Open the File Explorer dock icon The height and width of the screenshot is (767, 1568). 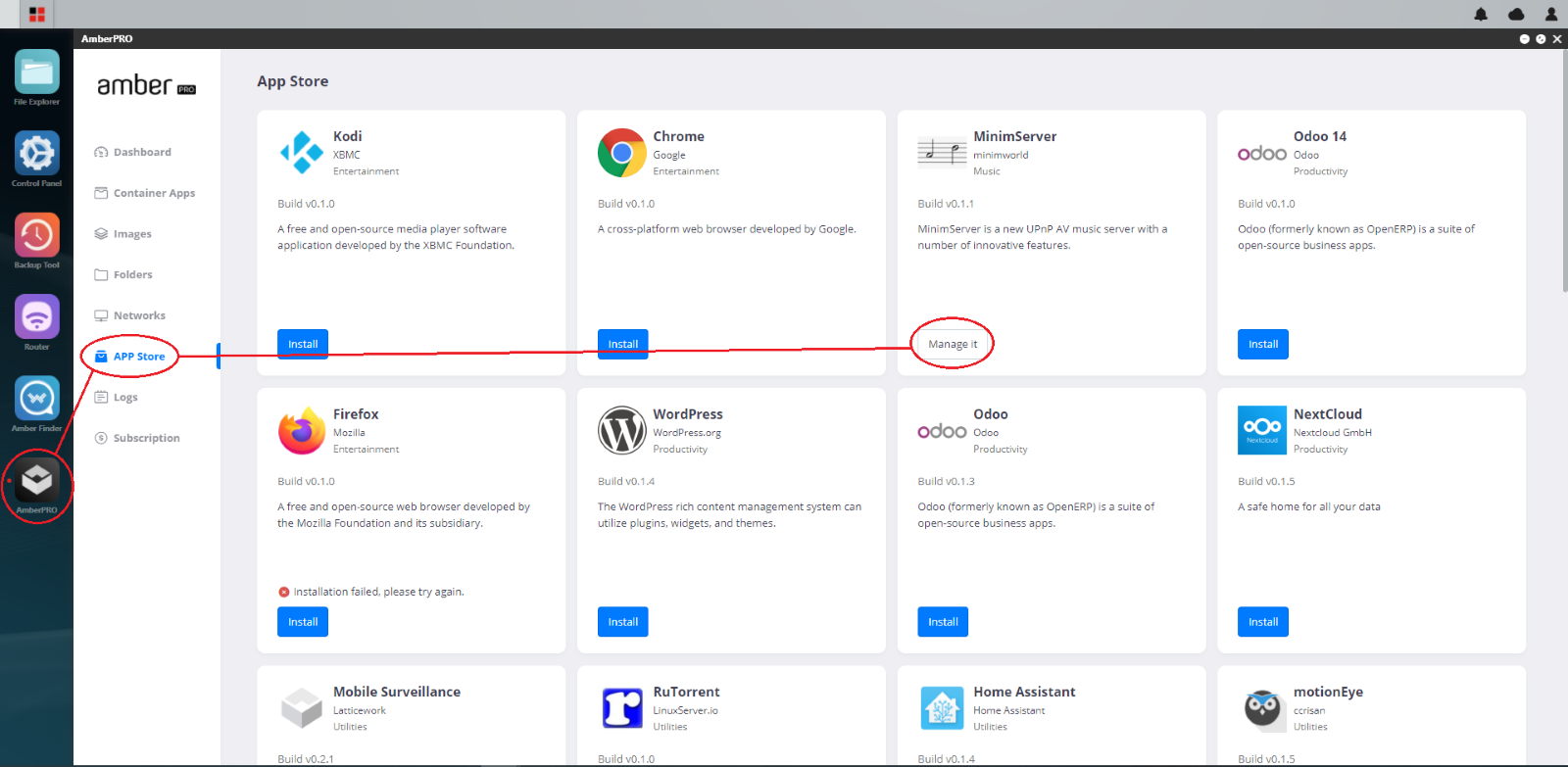point(36,72)
